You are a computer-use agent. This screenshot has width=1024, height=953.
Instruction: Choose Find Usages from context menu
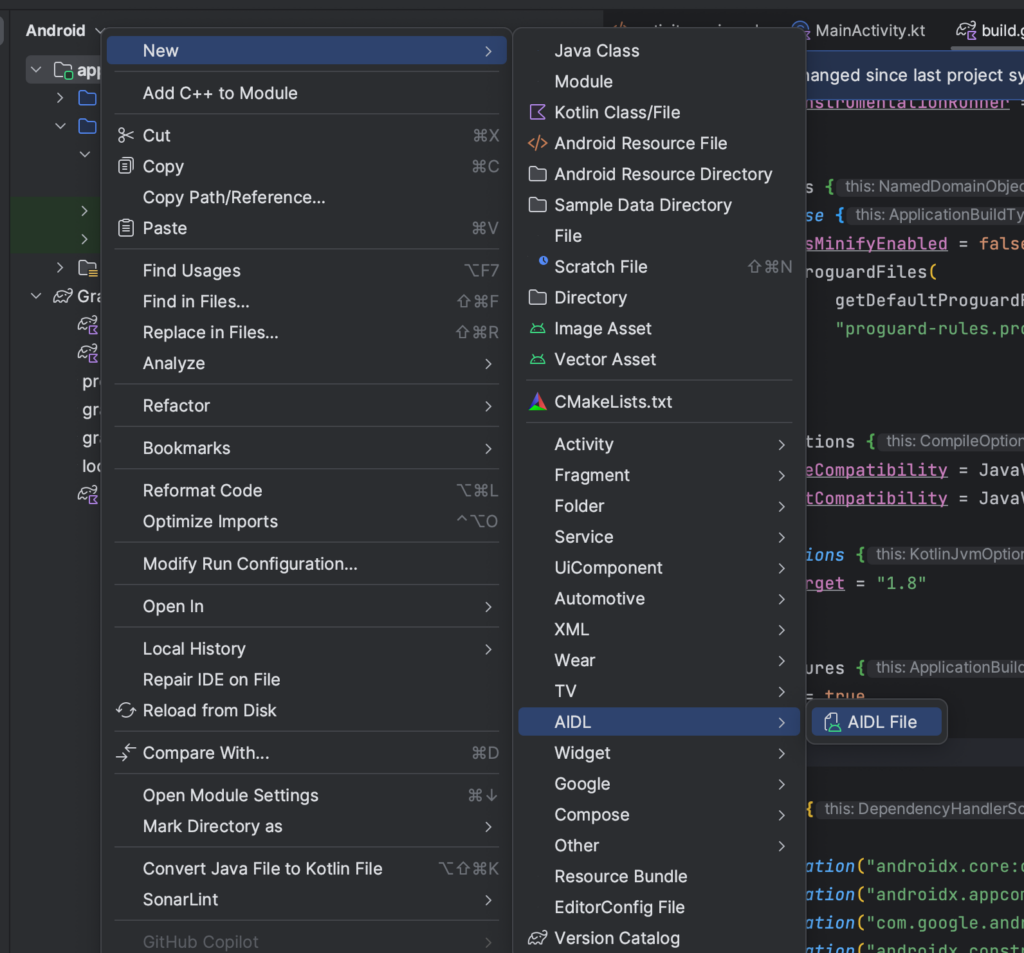click(191, 270)
